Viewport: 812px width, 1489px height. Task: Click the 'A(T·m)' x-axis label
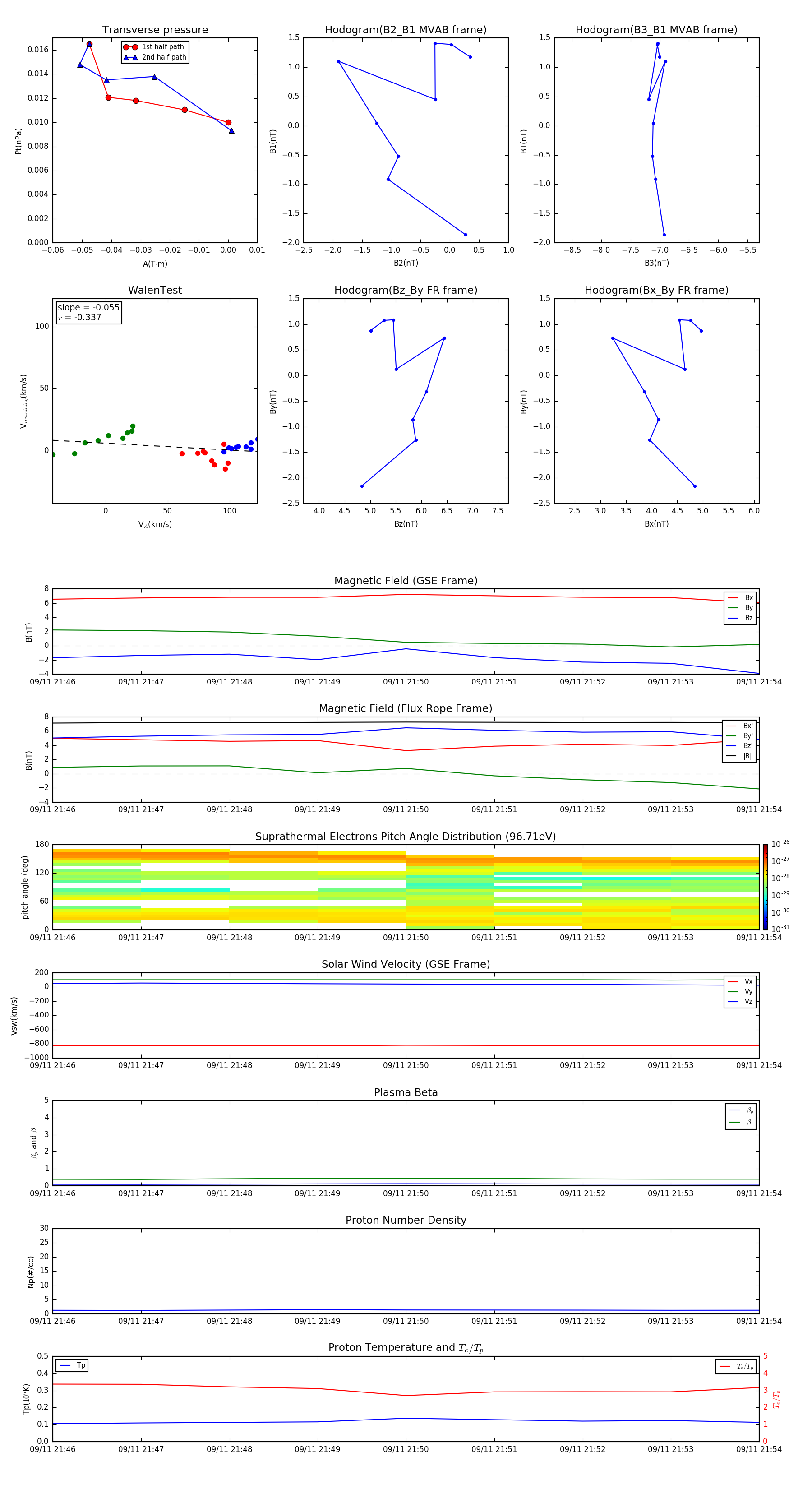[x=155, y=264]
